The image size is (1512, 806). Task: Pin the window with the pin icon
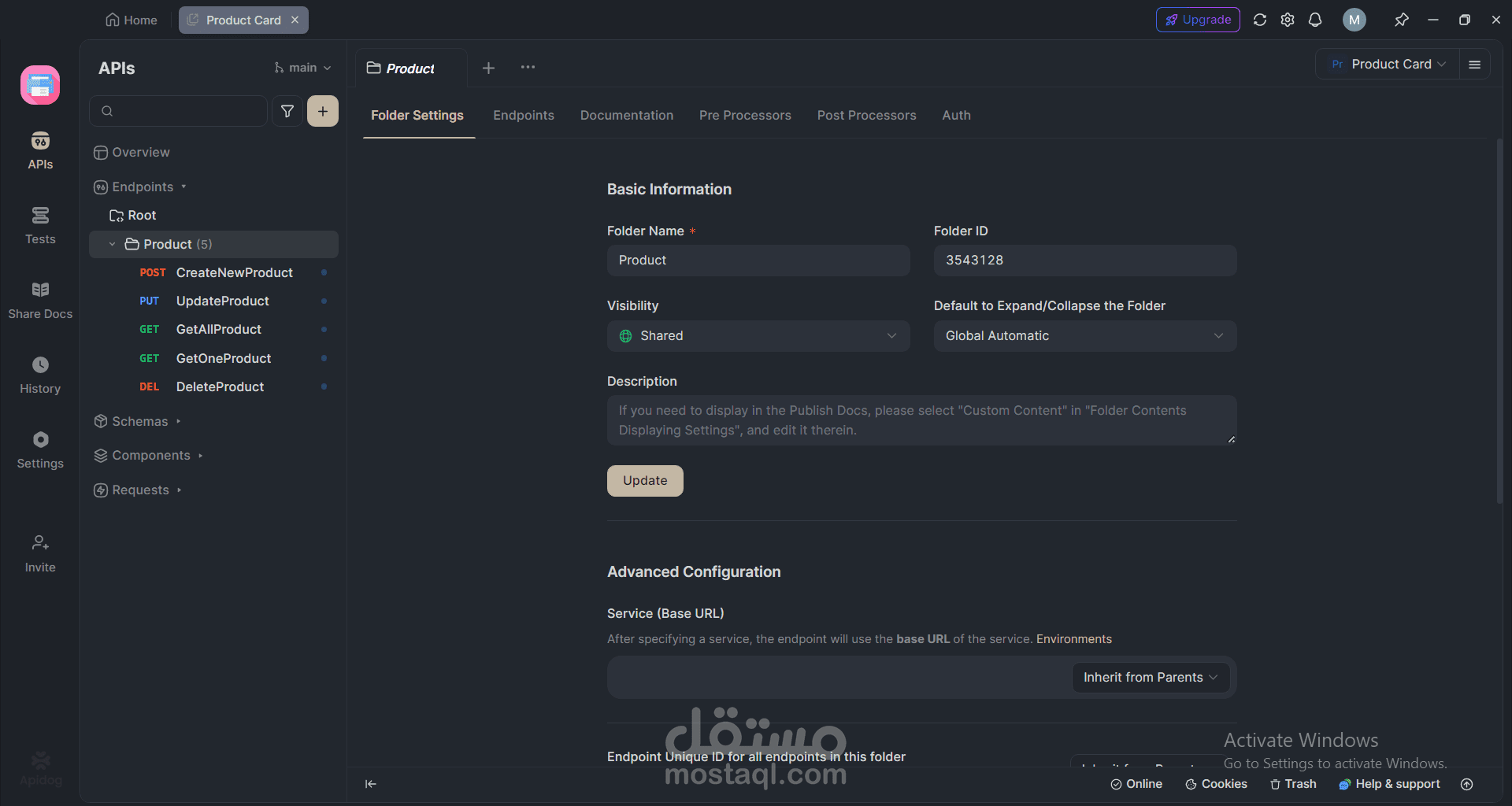1401,20
